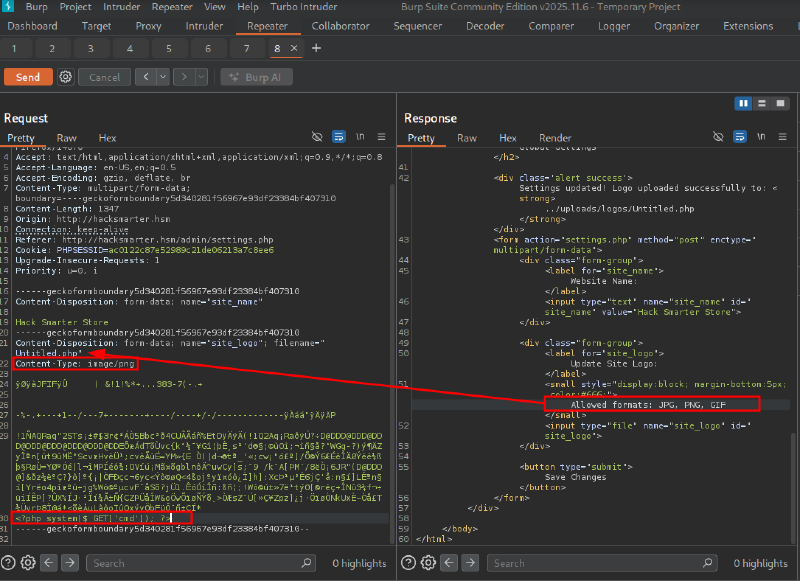Show Response in Raw view
The image size is (800, 581).
click(x=467, y=138)
